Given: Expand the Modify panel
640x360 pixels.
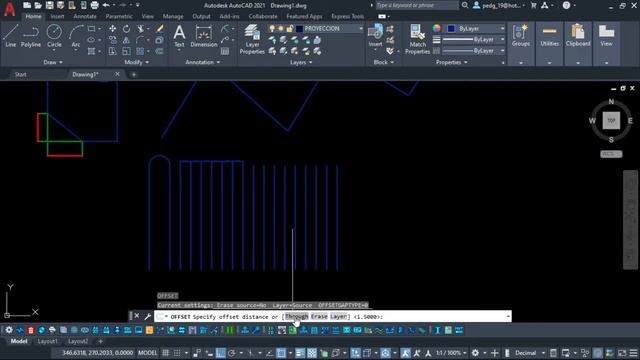Looking at the screenshot, I should [136, 62].
